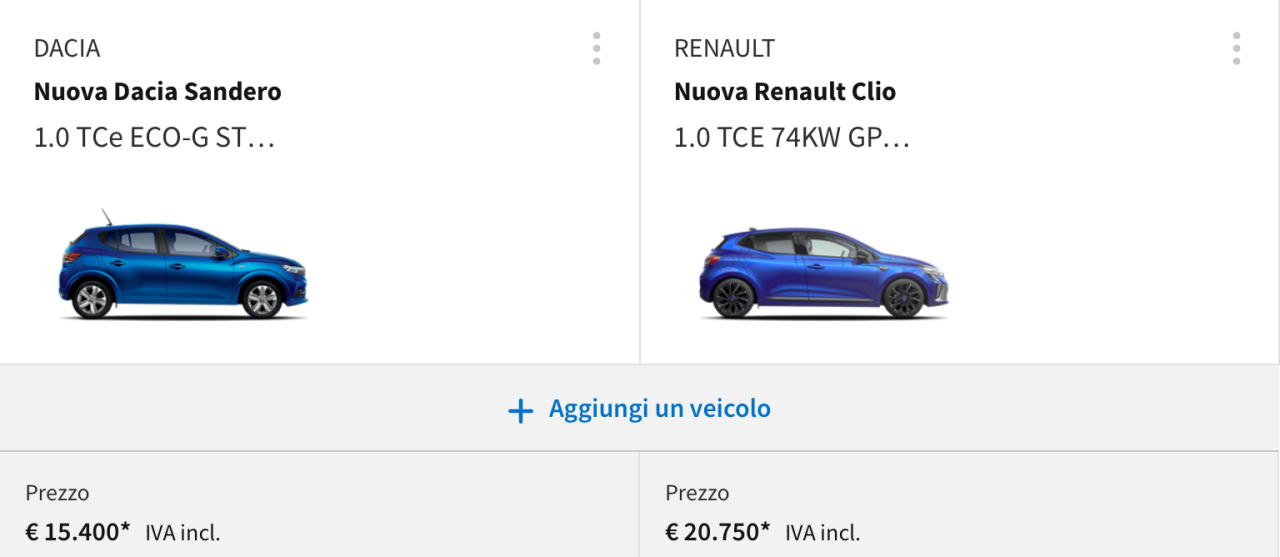Select the blue Dacia Sandero car image

tap(183, 267)
